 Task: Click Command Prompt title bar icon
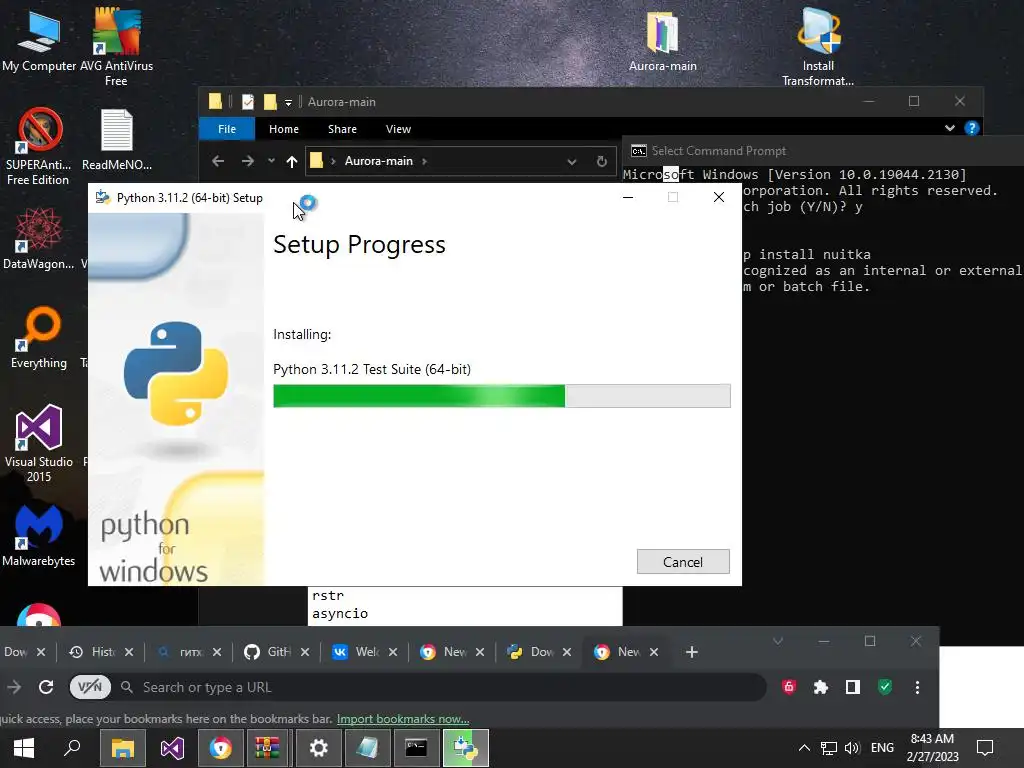coord(639,151)
